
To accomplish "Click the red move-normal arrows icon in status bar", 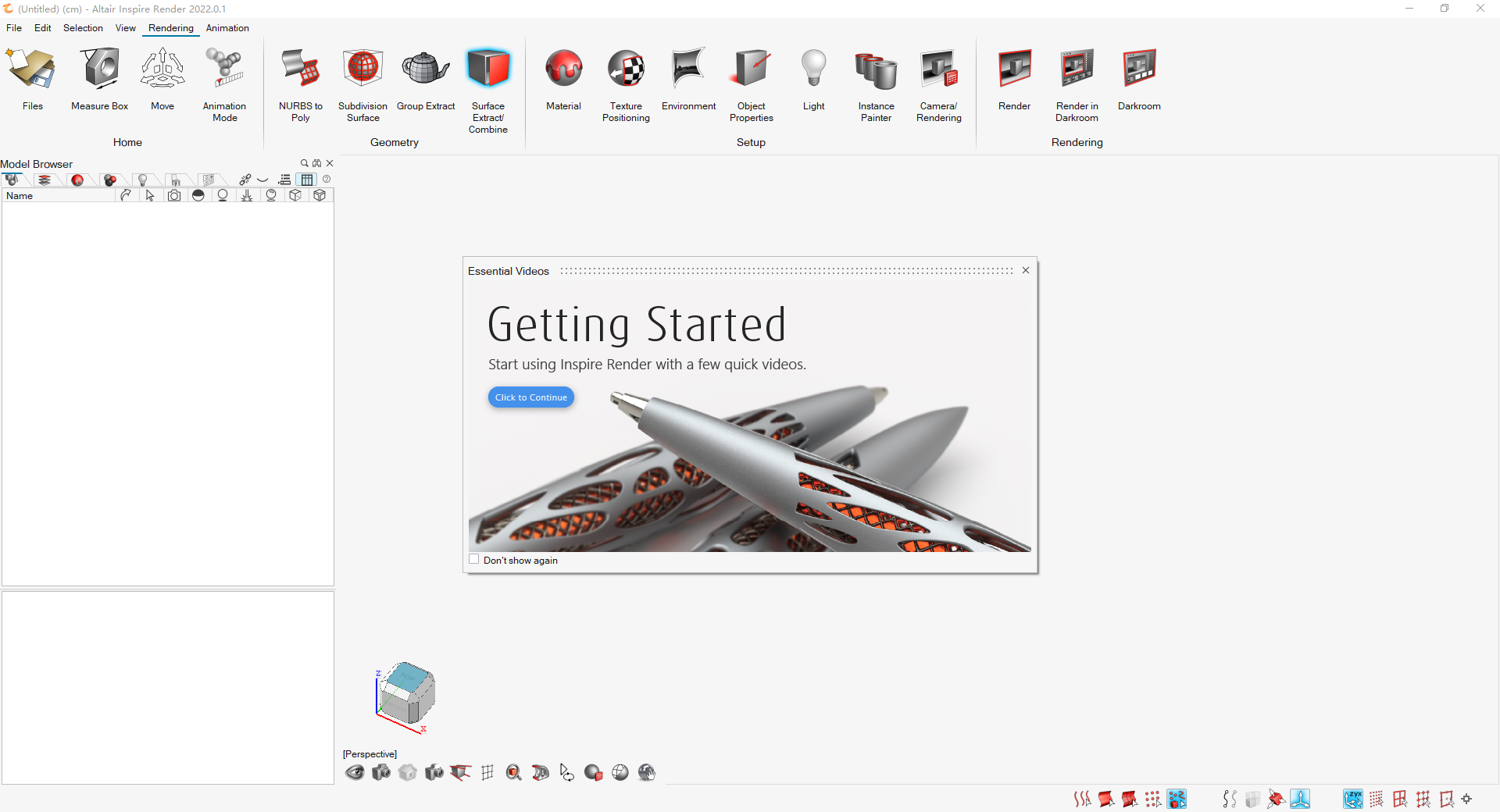I will (x=1277, y=799).
